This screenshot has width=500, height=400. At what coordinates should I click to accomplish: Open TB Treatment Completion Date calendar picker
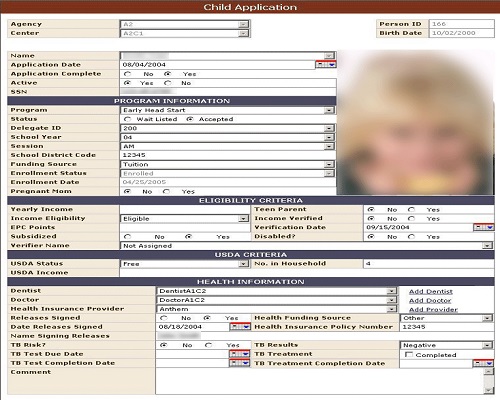point(483,363)
